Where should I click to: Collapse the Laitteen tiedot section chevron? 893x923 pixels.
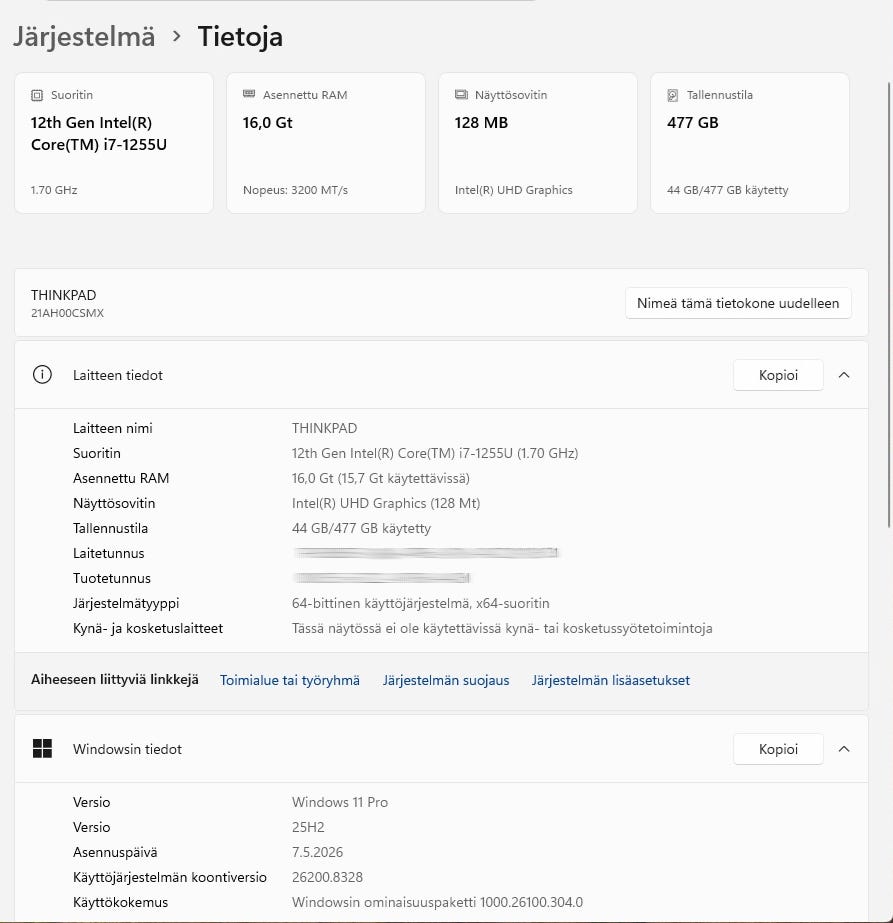844,375
